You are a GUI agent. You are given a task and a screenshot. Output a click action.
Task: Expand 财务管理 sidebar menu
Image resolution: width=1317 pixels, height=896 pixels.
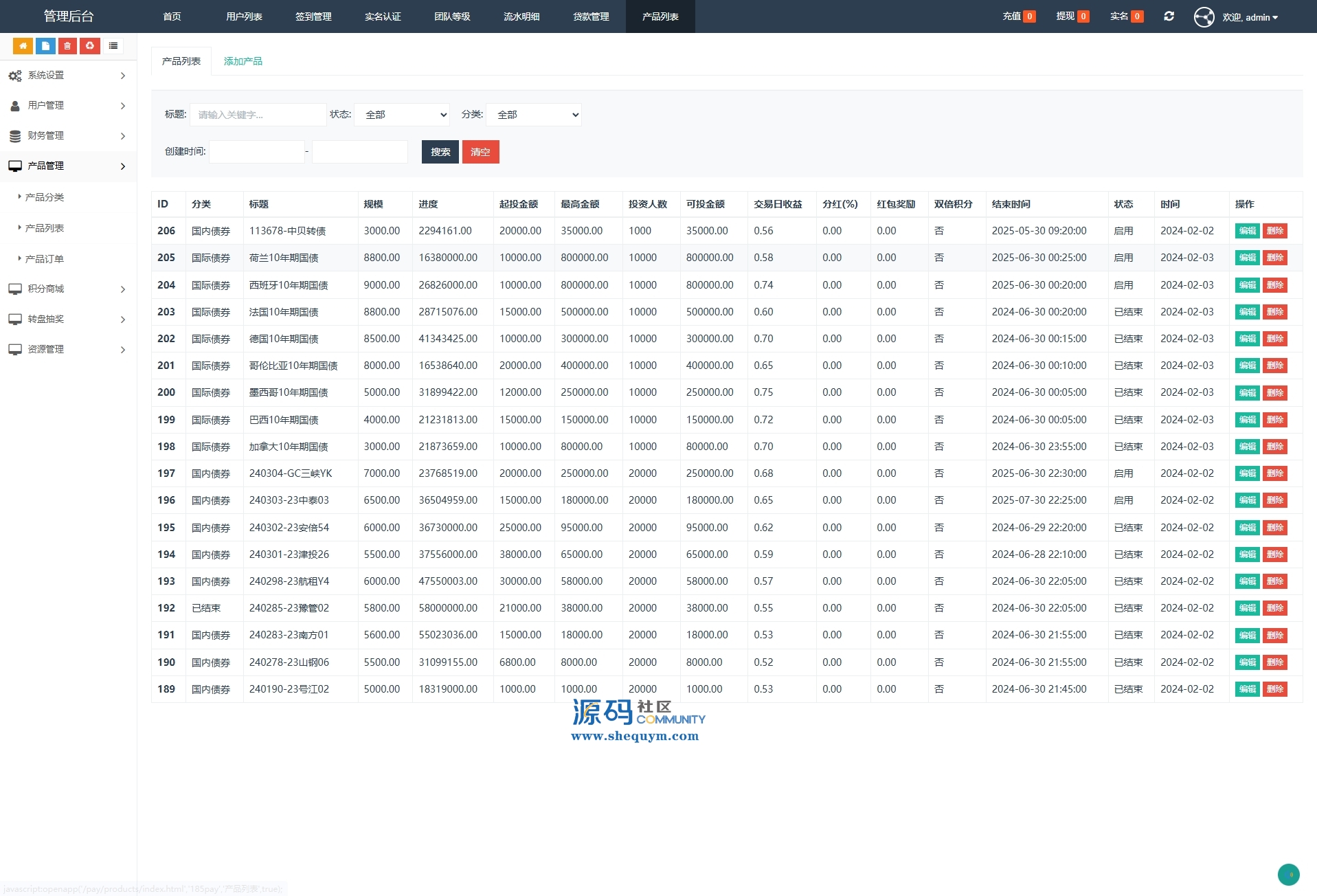click(x=67, y=136)
